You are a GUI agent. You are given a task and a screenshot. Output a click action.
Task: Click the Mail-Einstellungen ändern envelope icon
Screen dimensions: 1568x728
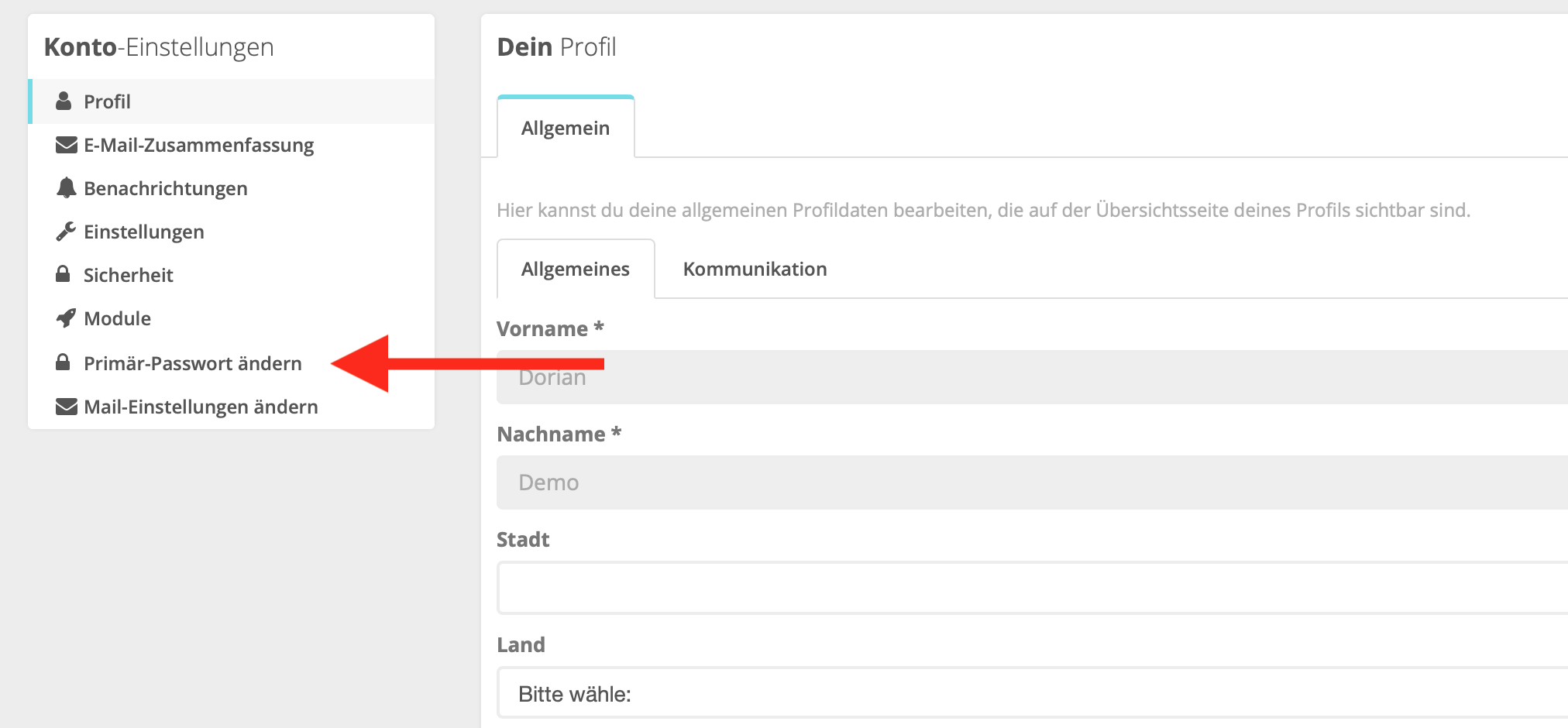point(67,407)
